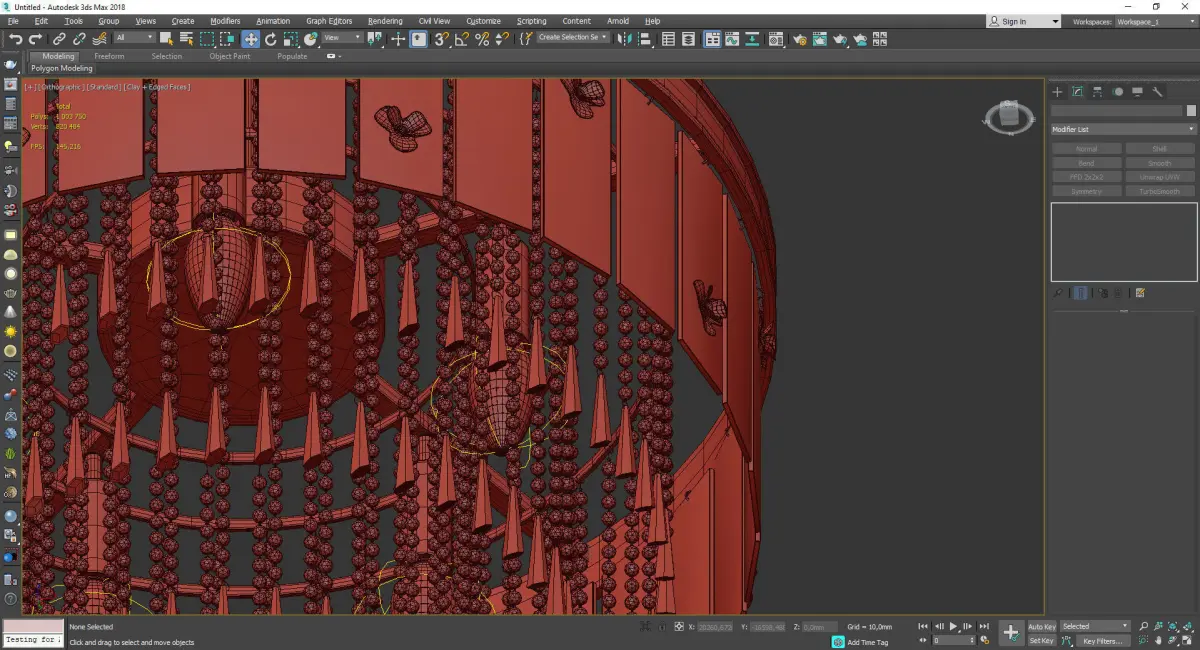
Task: Click the Mirror tool icon
Action: pos(624,39)
